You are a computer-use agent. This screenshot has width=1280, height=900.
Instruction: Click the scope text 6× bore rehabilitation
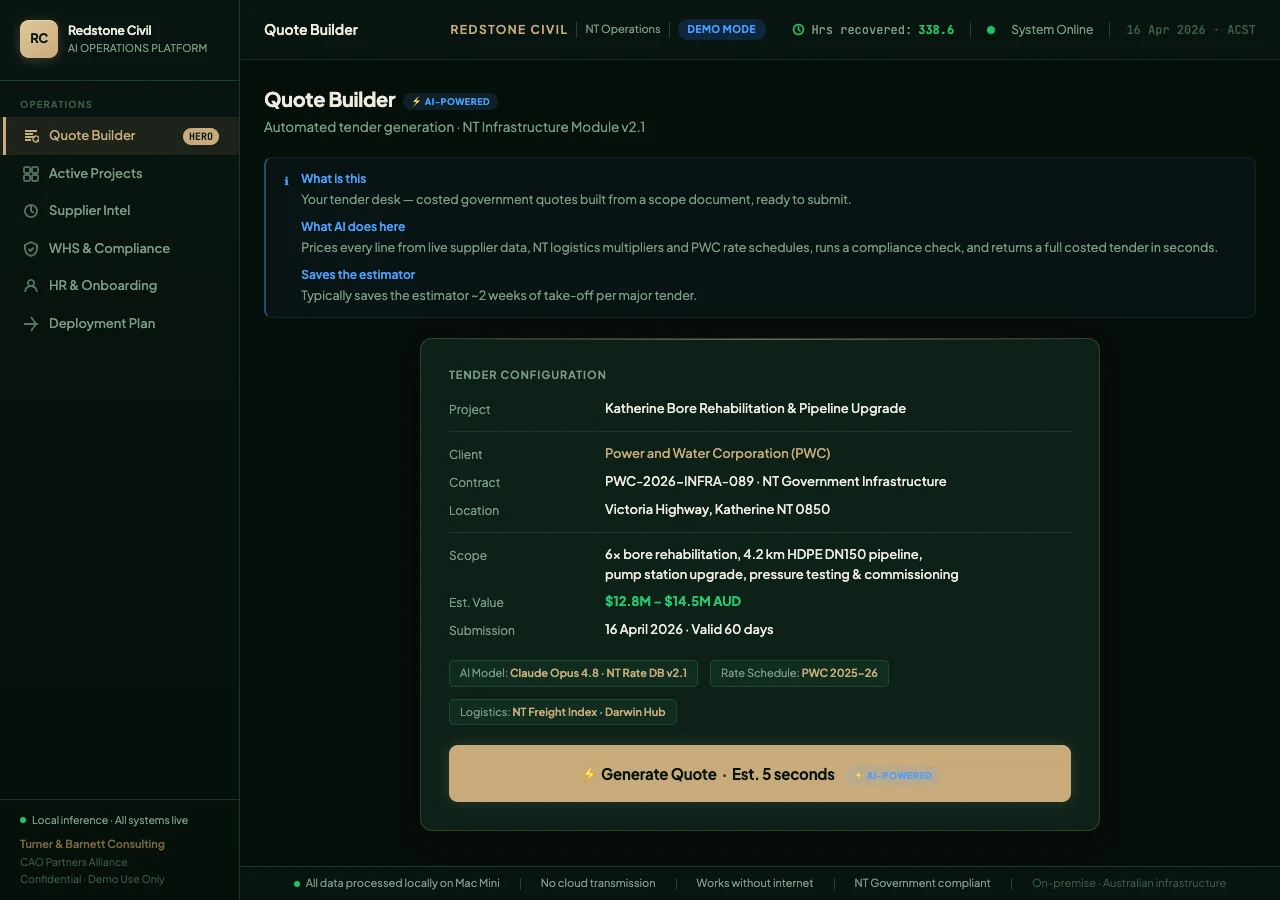coord(671,555)
